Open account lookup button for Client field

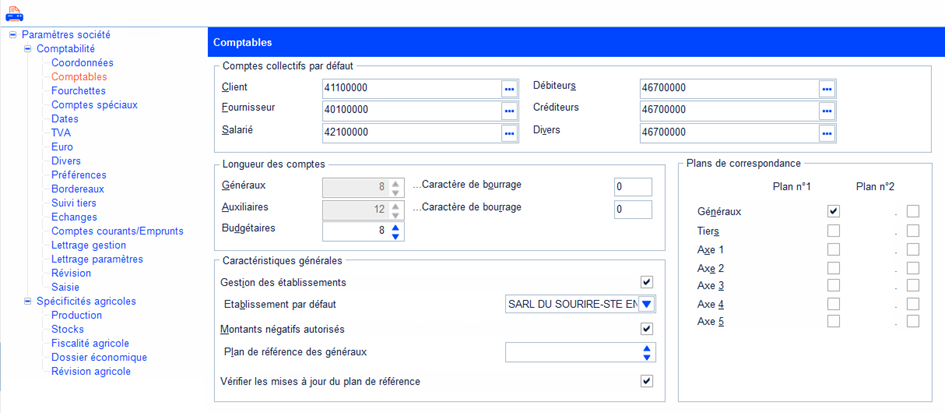(x=509, y=88)
